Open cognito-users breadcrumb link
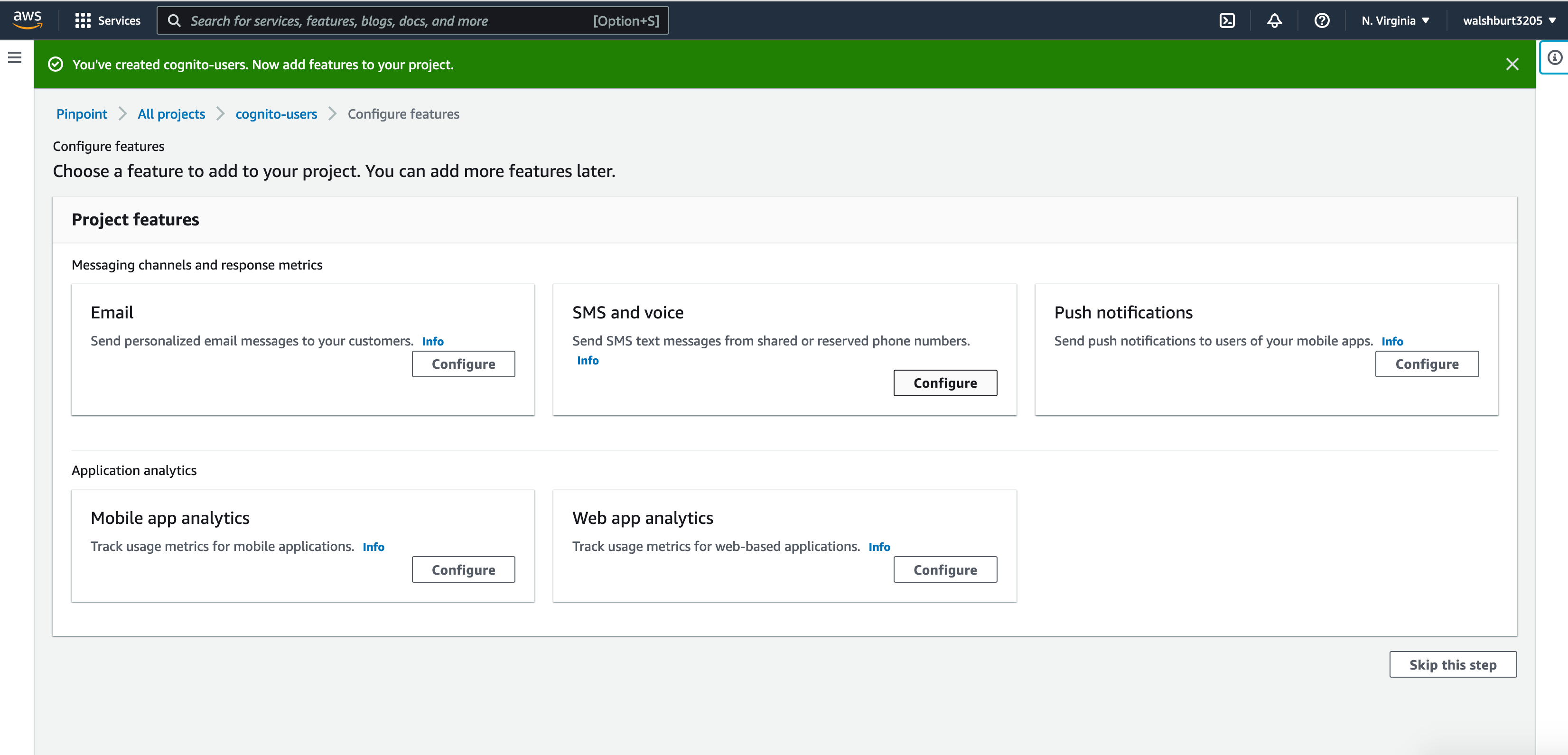This screenshot has height=755, width=1568. (x=276, y=114)
